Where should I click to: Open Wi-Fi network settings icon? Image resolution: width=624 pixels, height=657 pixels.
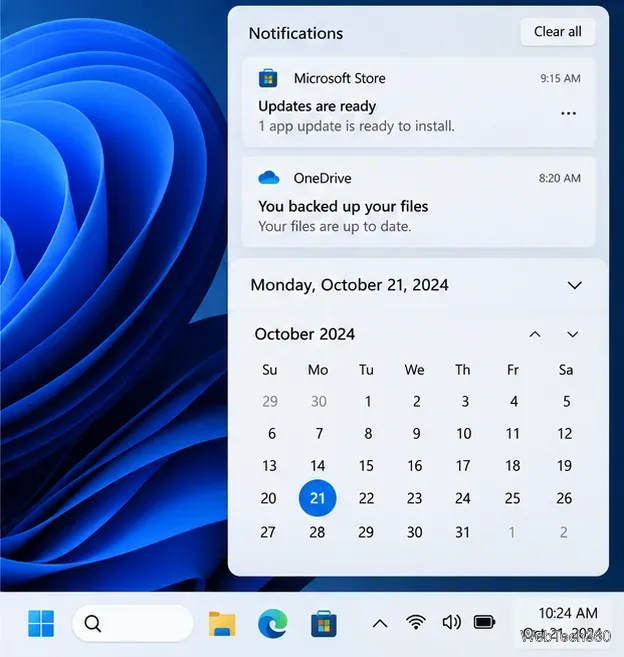point(416,623)
